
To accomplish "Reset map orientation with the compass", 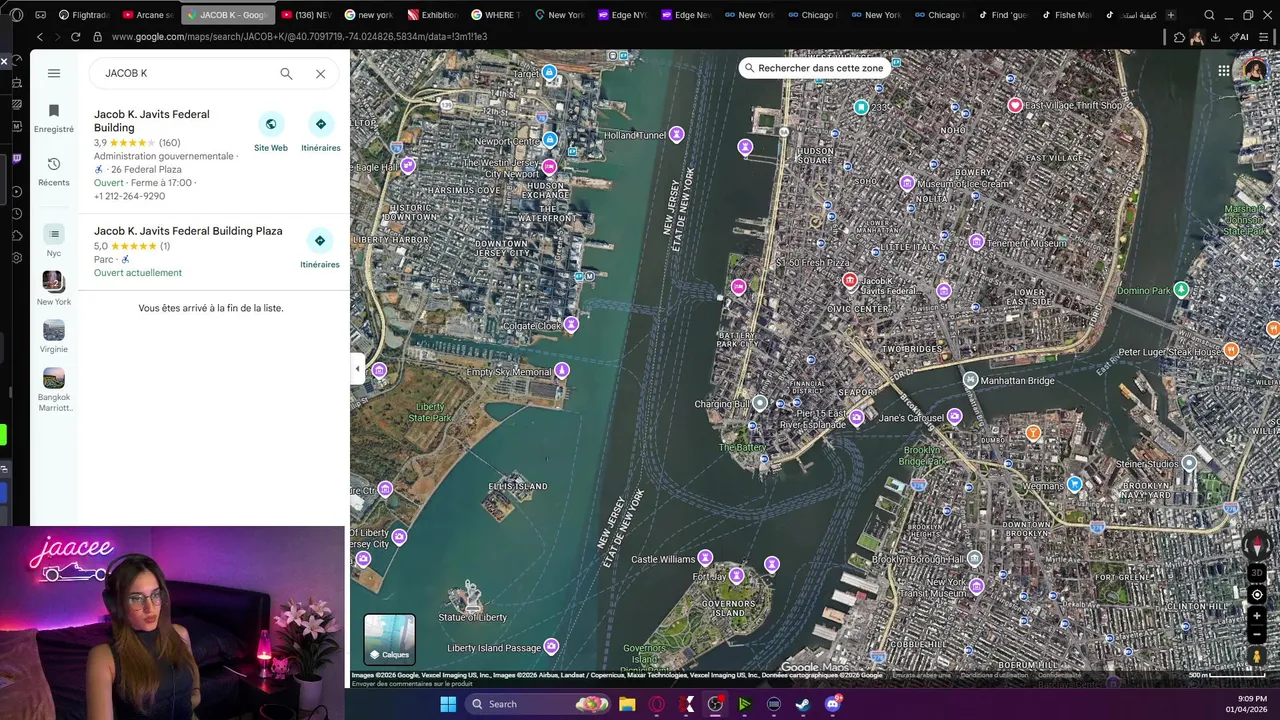I will pyautogui.click(x=1257, y=546).
